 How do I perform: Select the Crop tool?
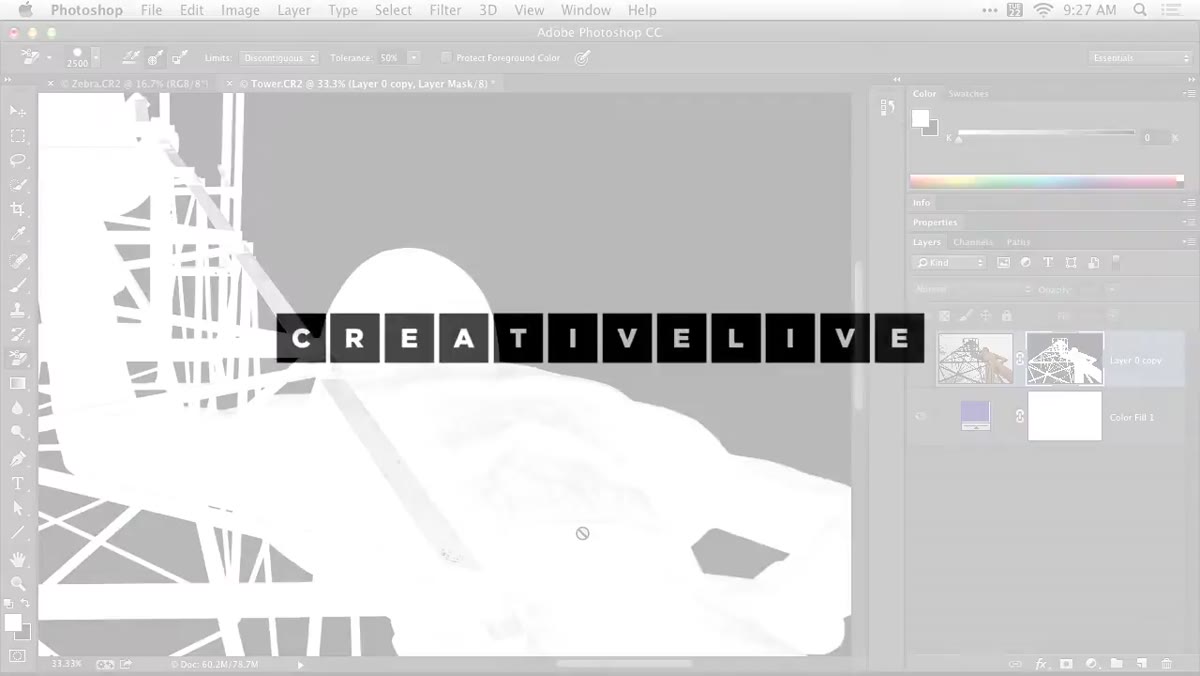coord(18,209)
